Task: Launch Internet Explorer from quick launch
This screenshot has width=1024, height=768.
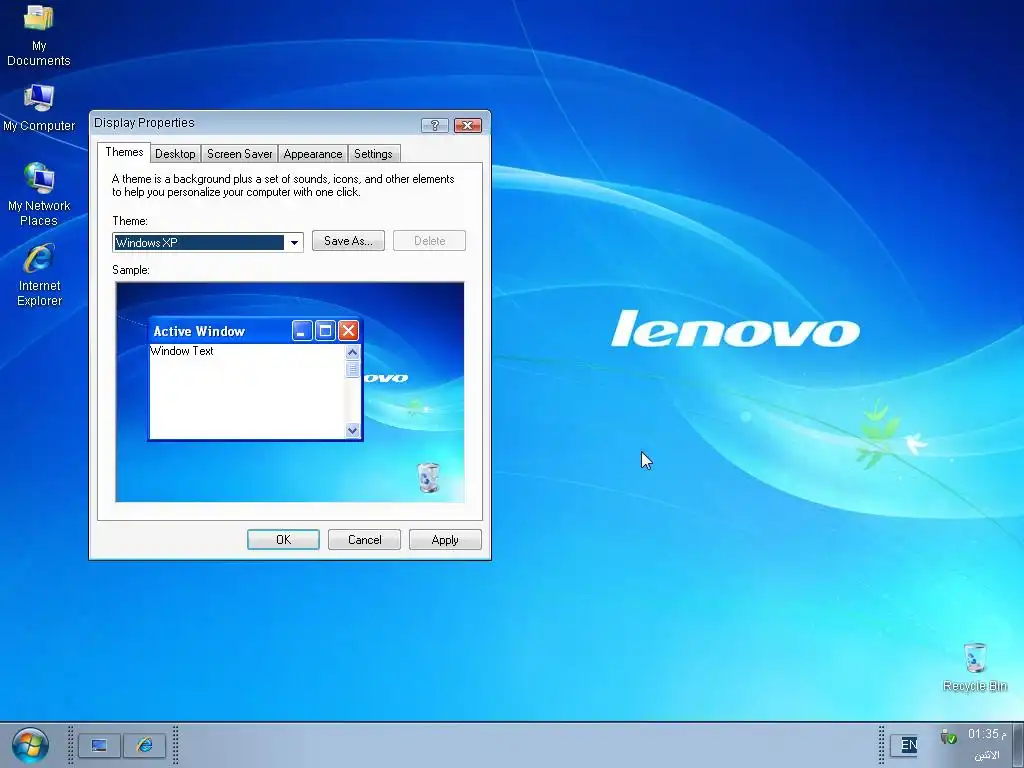Action: (x=144, y=745)
